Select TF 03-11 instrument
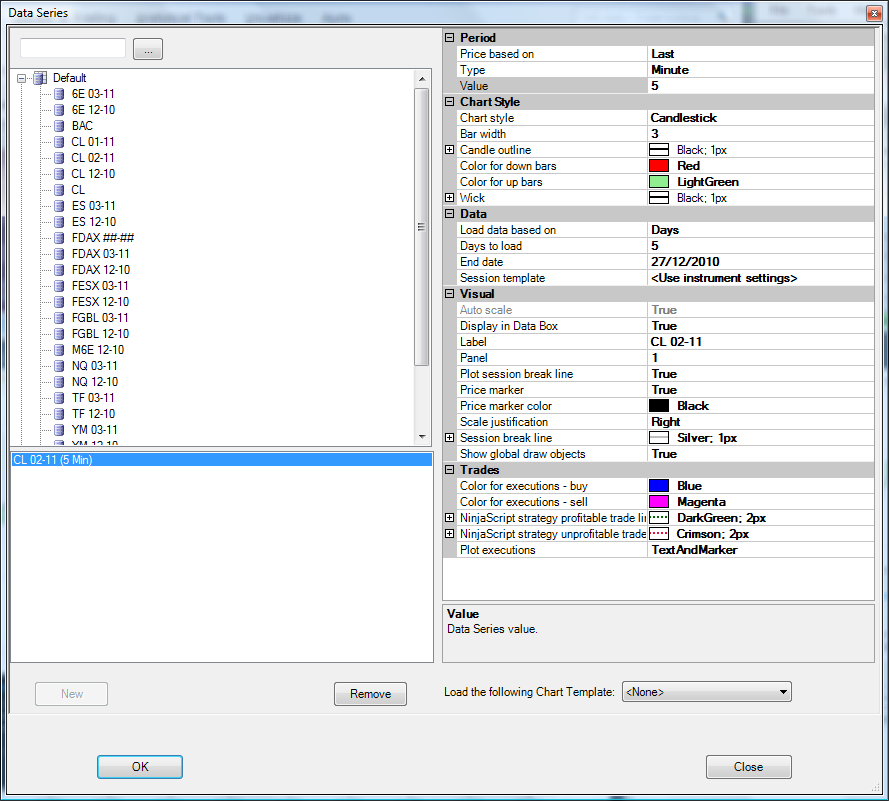889x801 pixels. pos(94,398)
